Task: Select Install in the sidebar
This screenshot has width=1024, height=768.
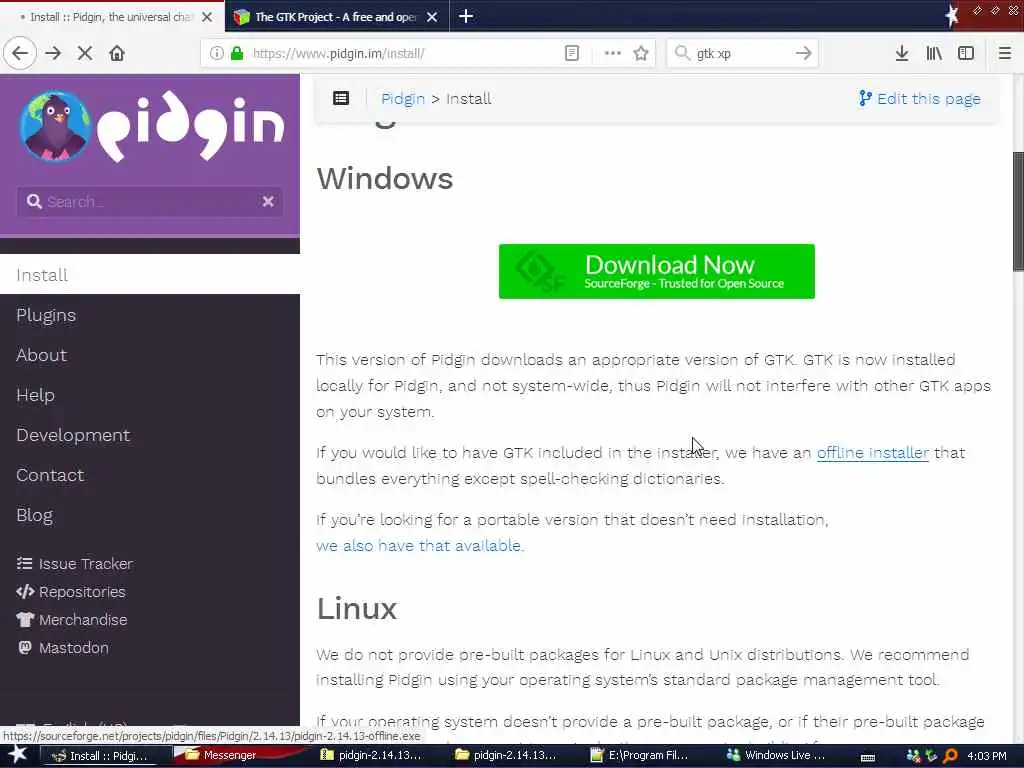Action: [150, 275]
